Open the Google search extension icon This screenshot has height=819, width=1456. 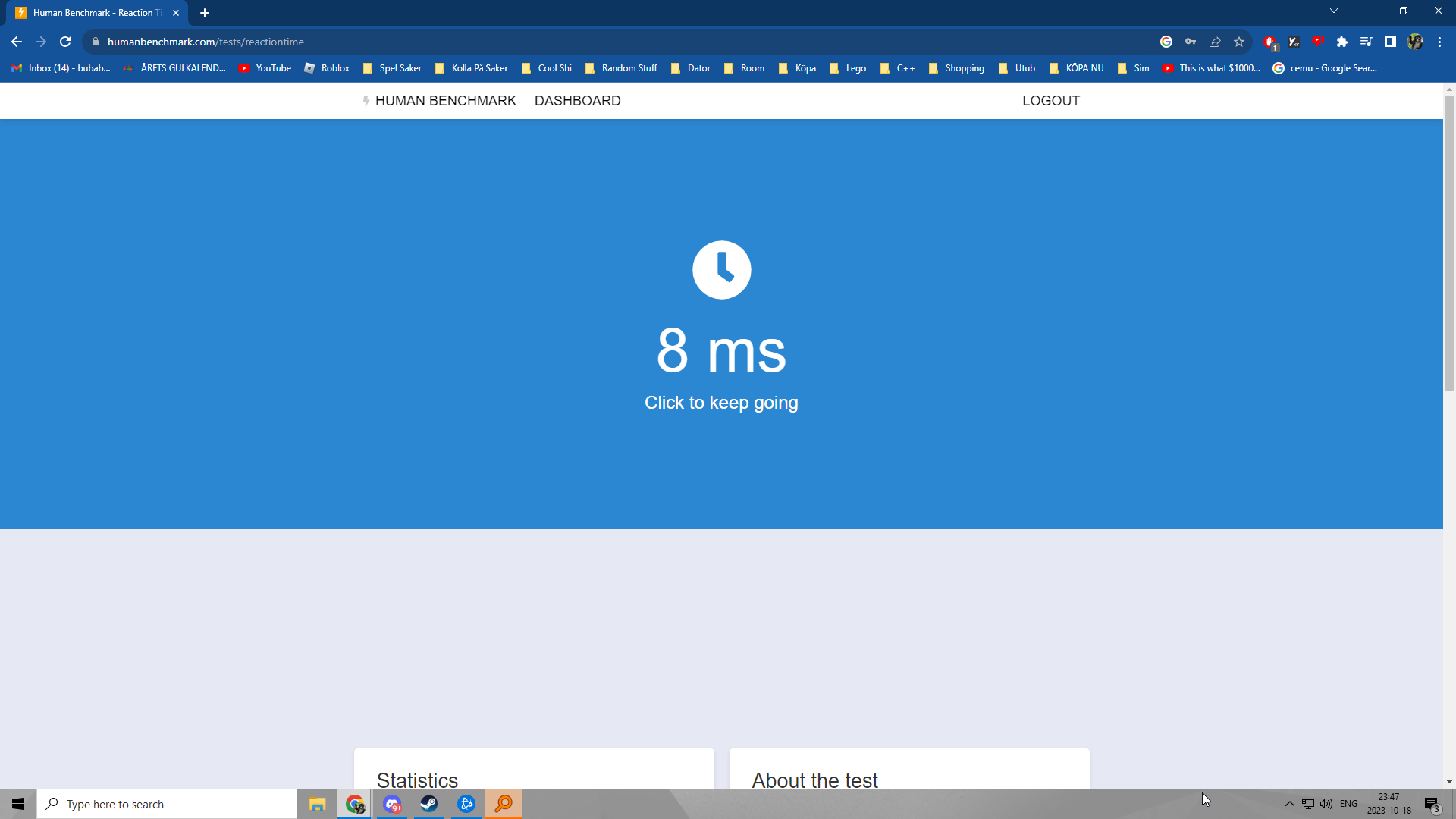pyautogui.click(x=1167, y=41)
